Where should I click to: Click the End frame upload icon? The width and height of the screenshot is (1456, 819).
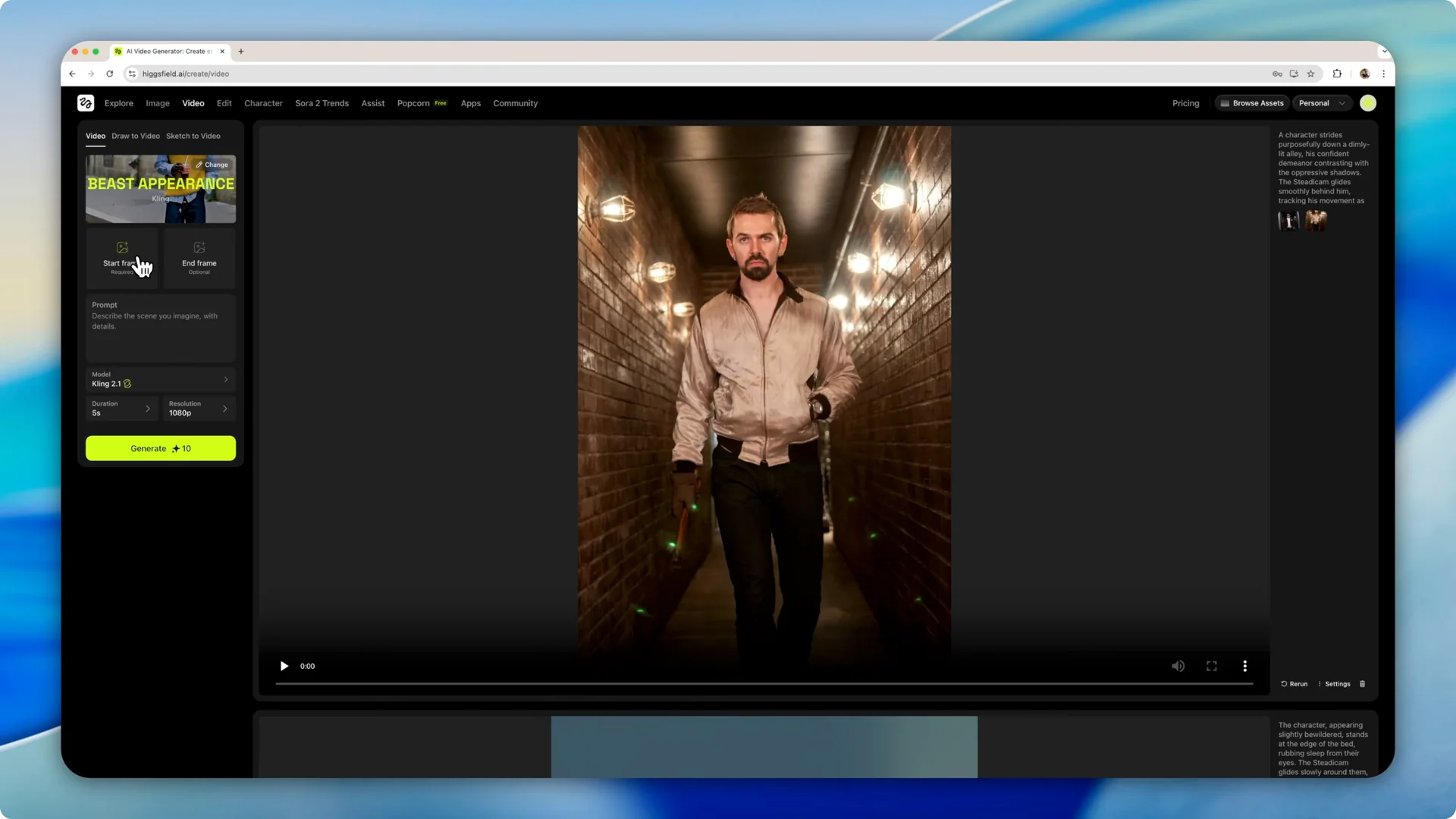[199, 247]
